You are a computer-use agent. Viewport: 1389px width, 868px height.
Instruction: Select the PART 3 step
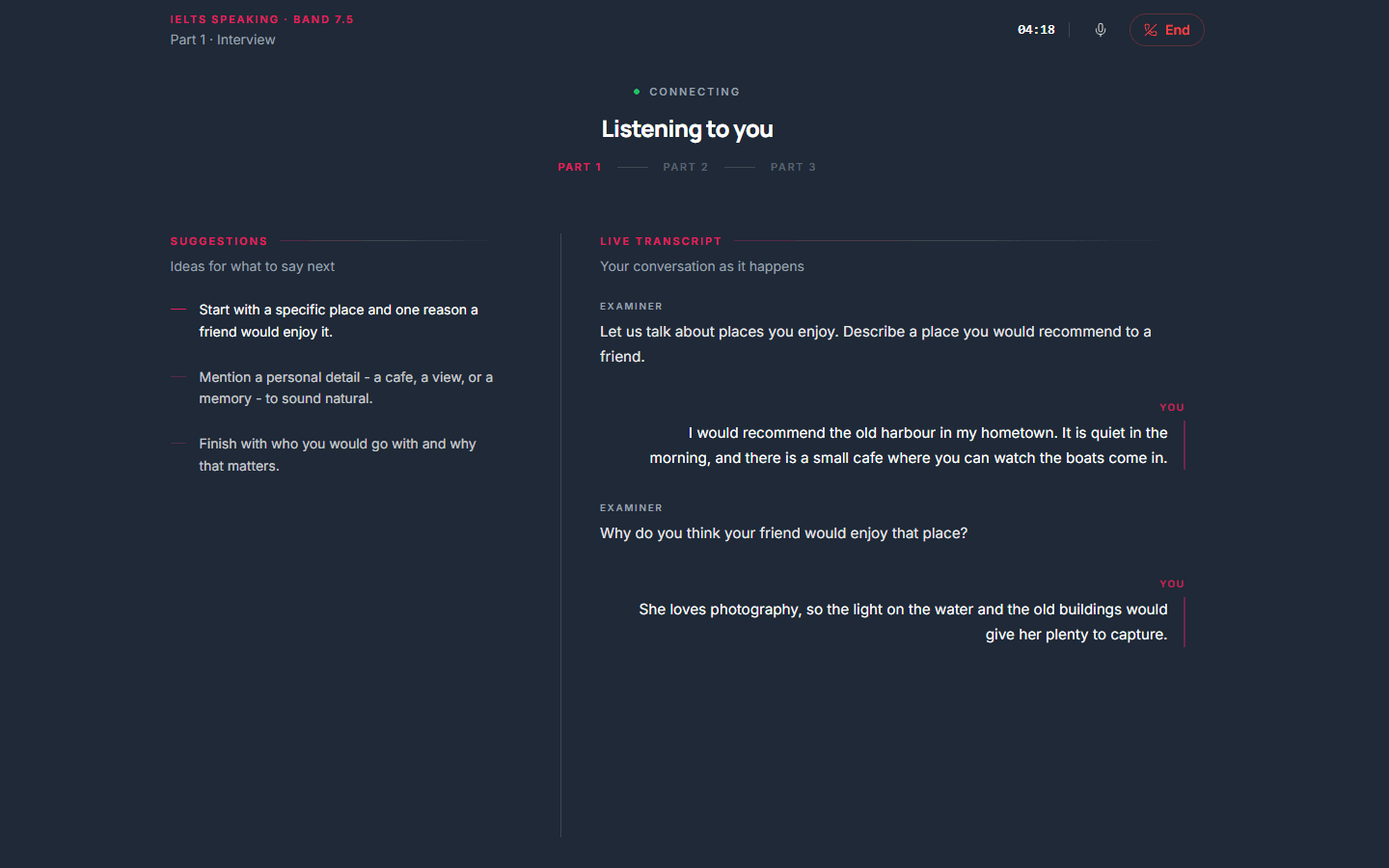tap(793, 167)
